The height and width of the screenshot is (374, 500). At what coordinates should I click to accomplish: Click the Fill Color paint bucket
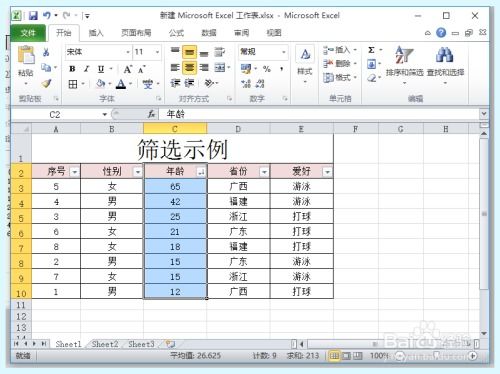pos(101,83)
